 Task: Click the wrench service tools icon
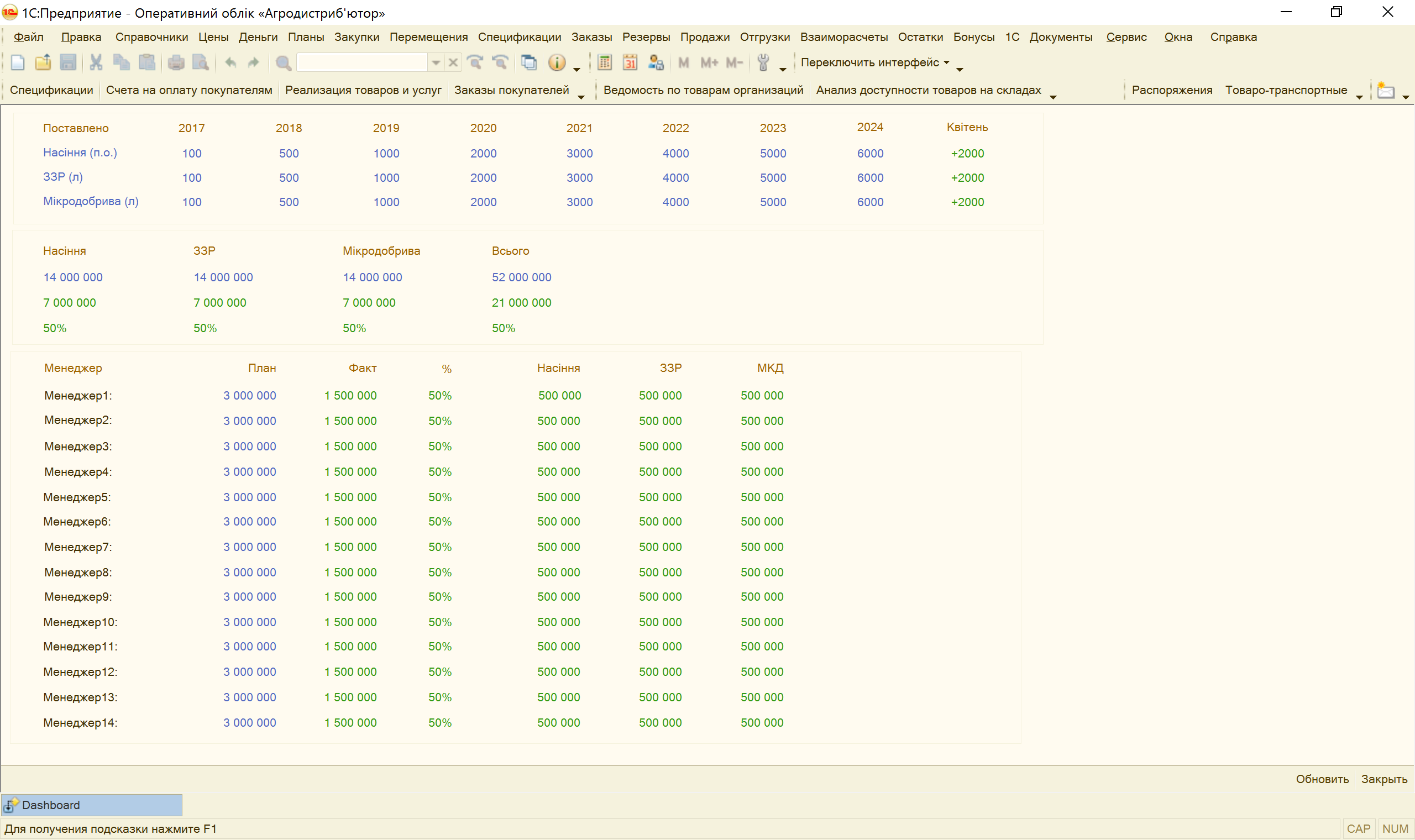[x=763, y=62]
